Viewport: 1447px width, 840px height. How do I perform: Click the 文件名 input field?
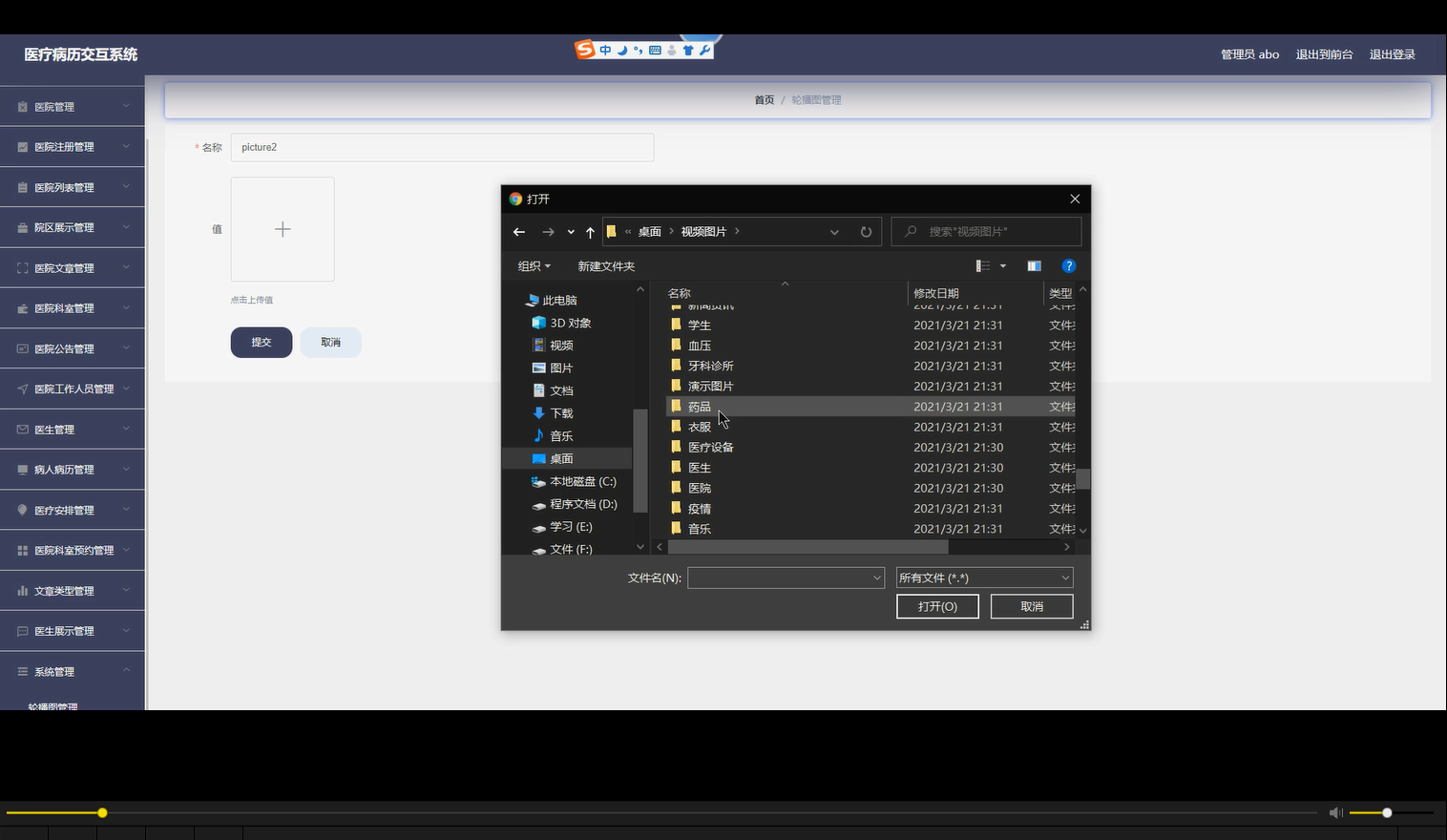779,577
